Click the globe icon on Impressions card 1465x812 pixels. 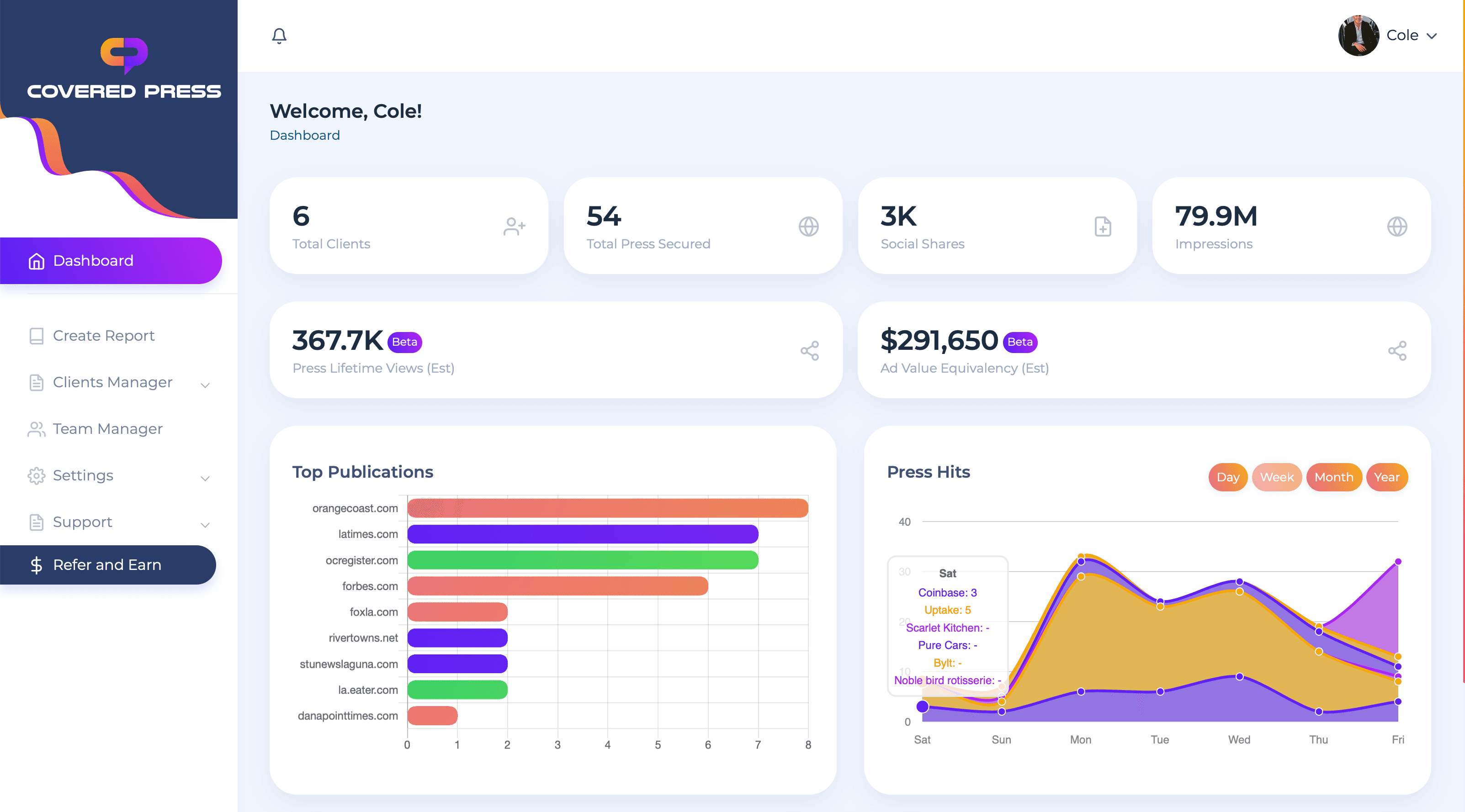tap(1397, 227)
